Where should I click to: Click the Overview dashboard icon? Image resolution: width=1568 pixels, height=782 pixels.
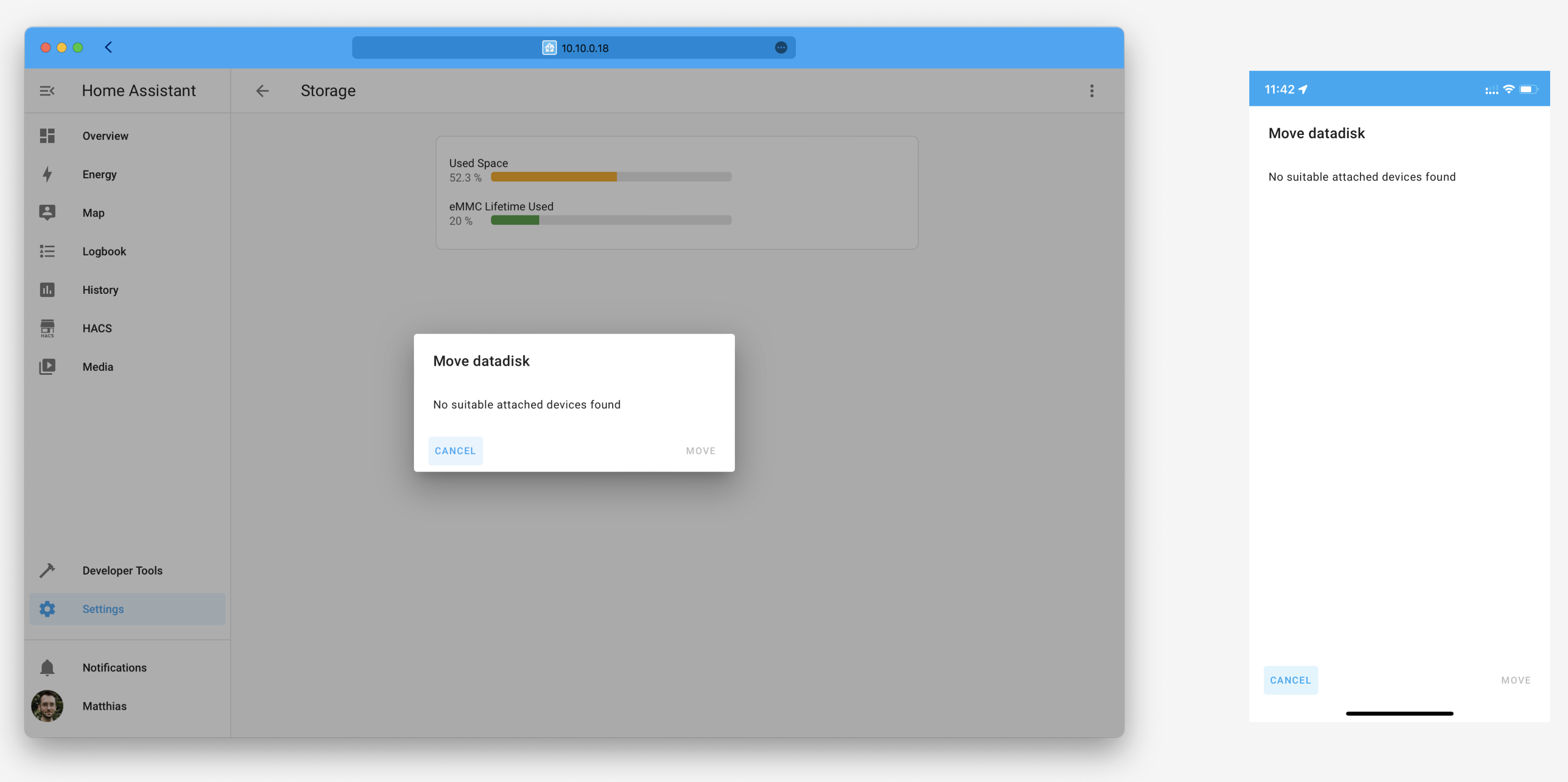47,136
